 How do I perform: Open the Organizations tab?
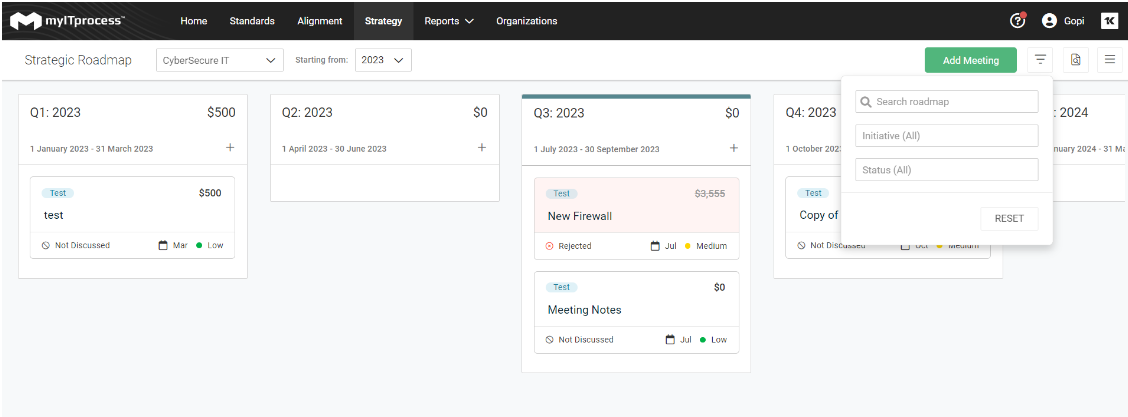[x=527, y=21]
